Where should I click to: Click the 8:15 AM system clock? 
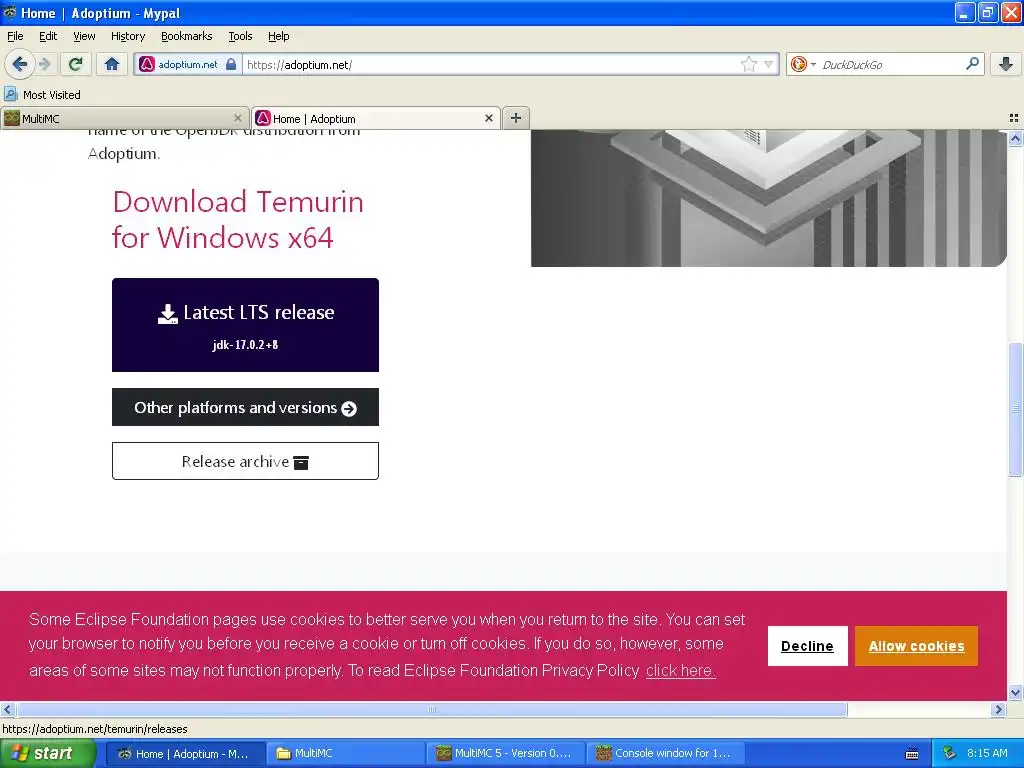pyautogui.click(x=987, y=753)
